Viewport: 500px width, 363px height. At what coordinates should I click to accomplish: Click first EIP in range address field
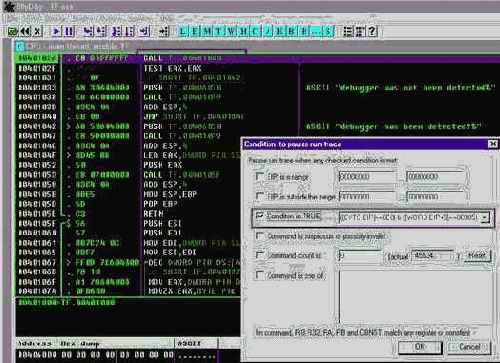coord(367,176)
